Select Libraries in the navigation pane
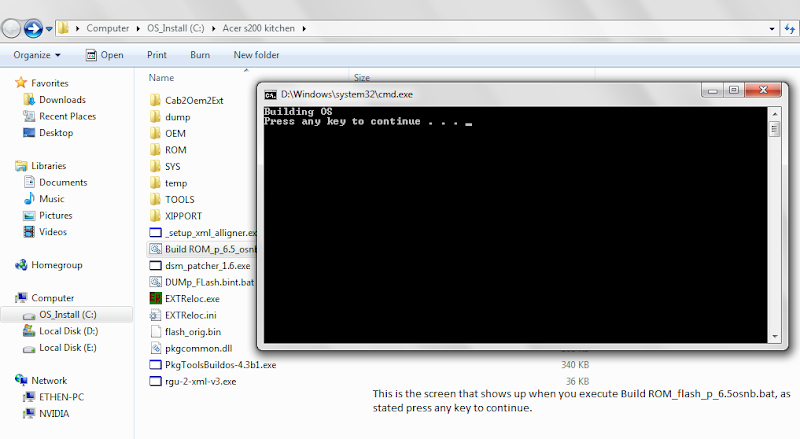The image size is (800, 439). [48, 165]
